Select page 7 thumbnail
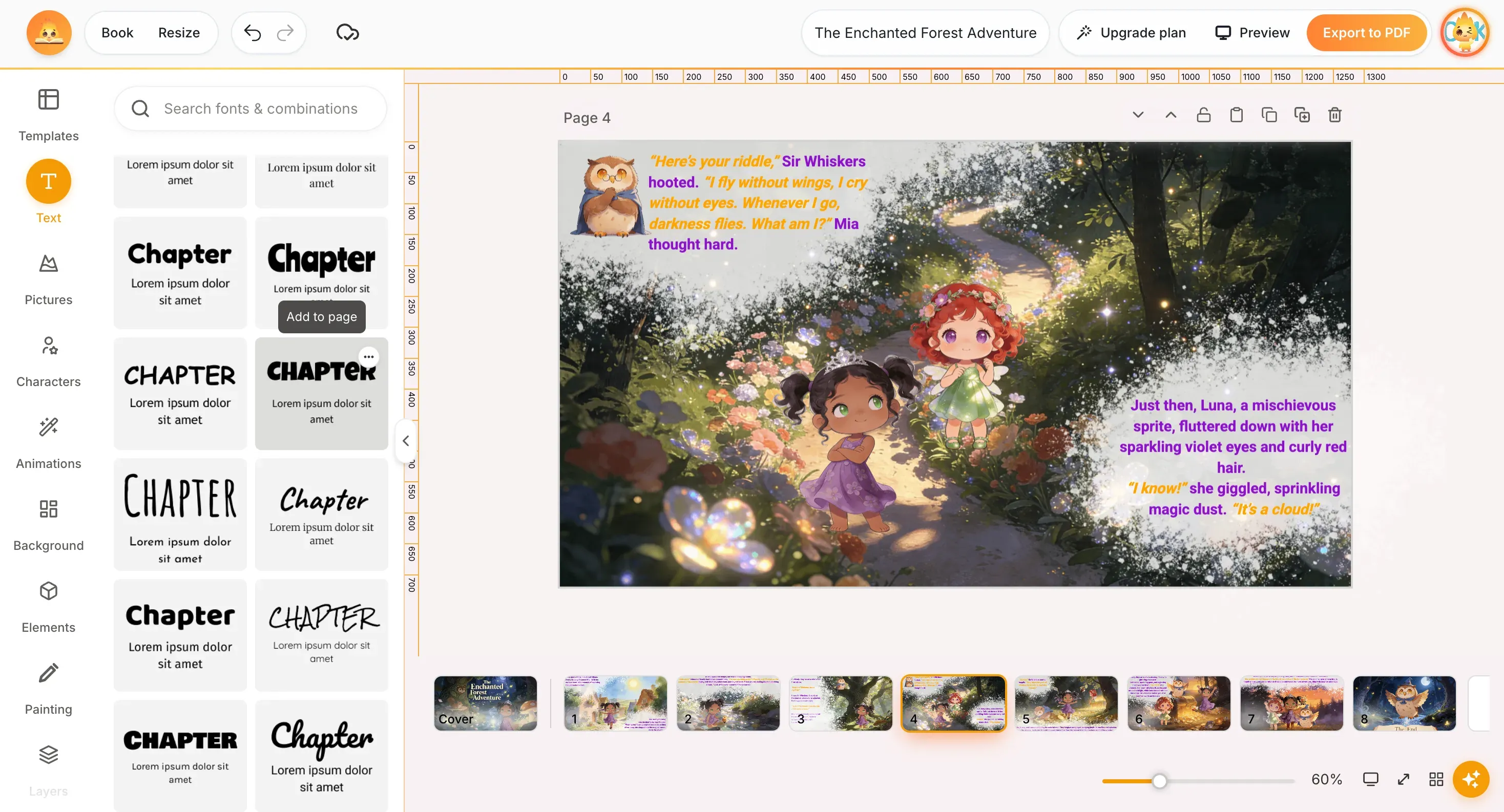1504x812 pixels. pyautogui.click(x=1291, y=703)
